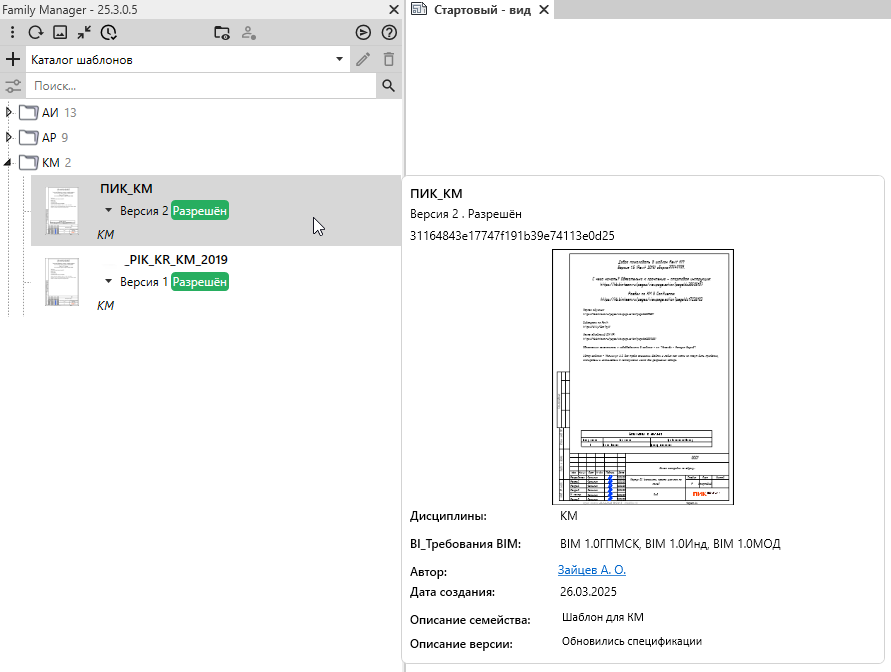This screenshot has height=672, width=891.
Task: Open the Каталог шаблонов dropdown
Action: (x=188, y=59)
